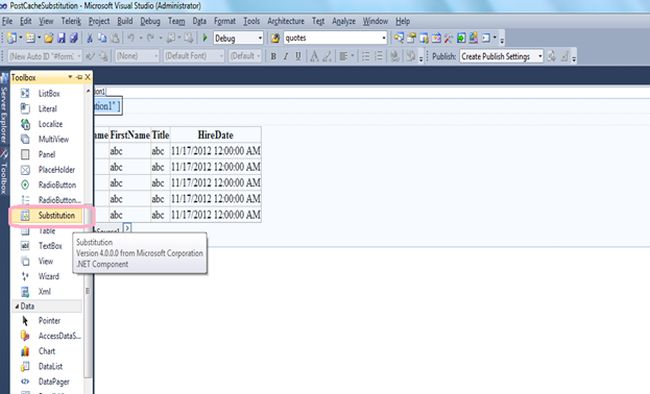Cut selection using the scissors icon

click(89, 38)
